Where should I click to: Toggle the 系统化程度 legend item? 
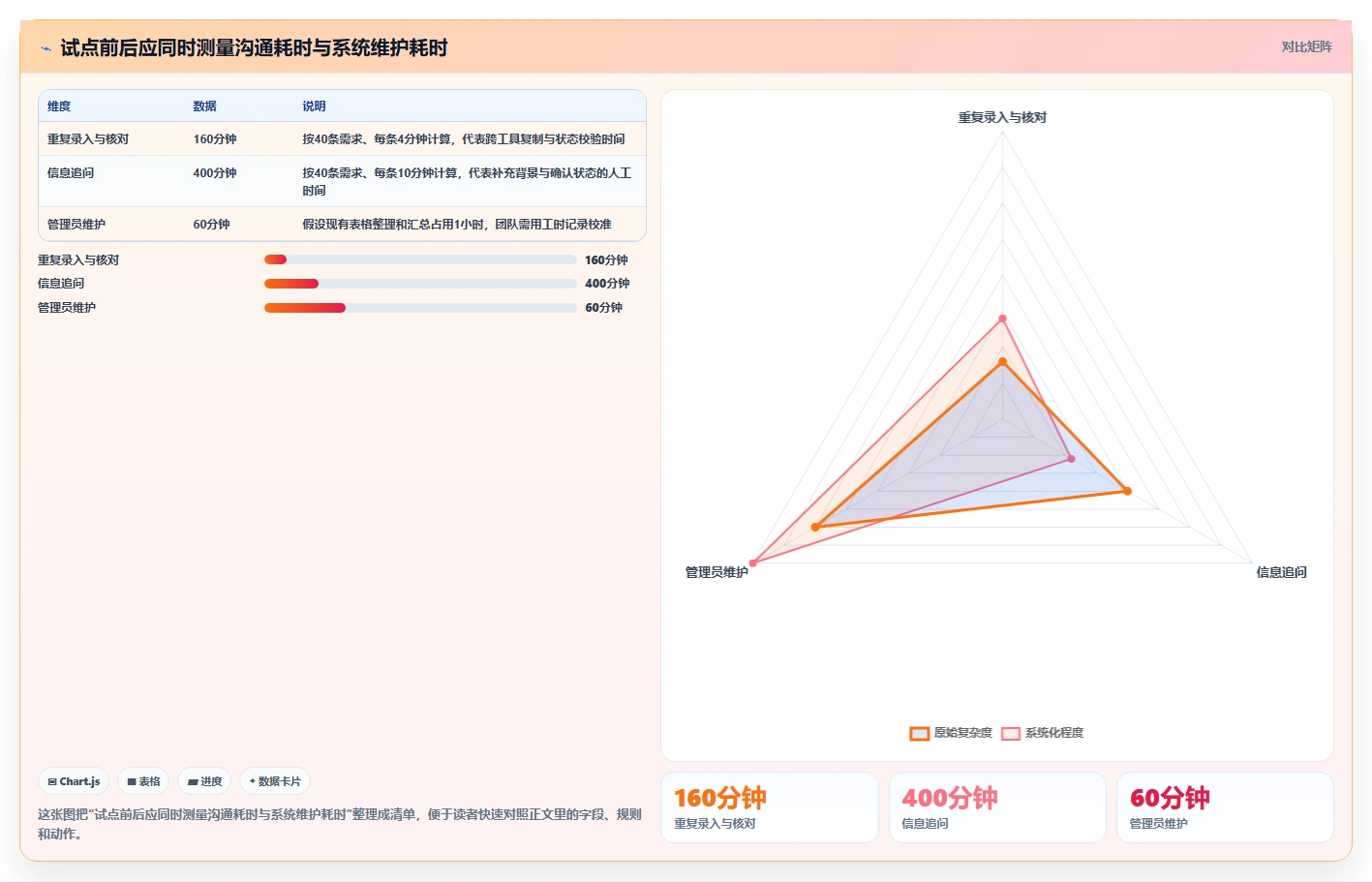coord(1042,733)
